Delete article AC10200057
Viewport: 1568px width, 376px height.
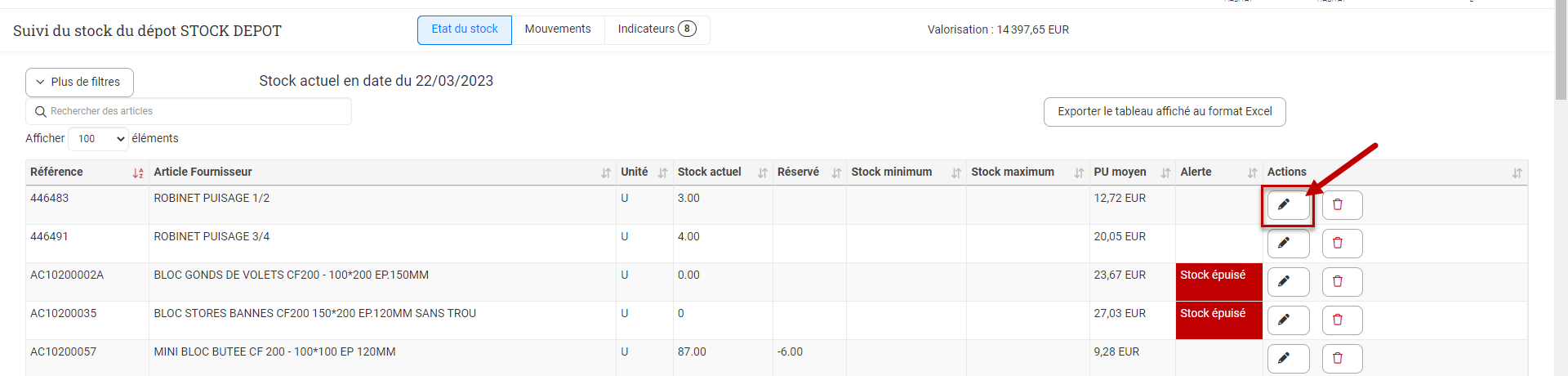tap(1342, 358)
